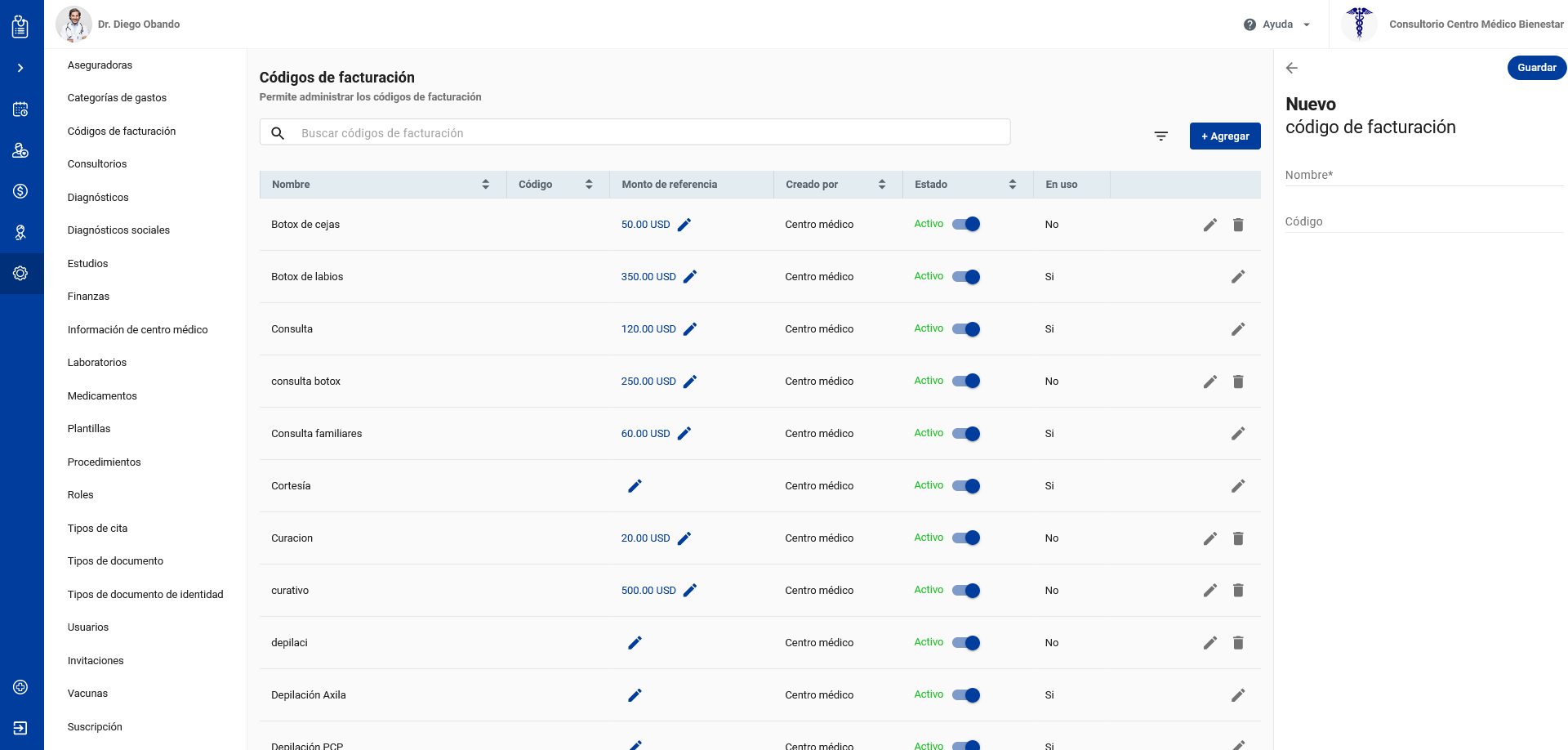
Task: Expand the Ayuda help dropdown
Action: 1278,25
